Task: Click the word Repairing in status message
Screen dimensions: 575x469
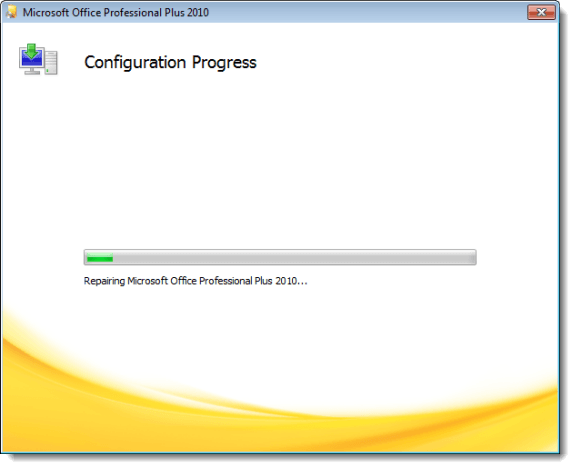Action: point(104,281)
